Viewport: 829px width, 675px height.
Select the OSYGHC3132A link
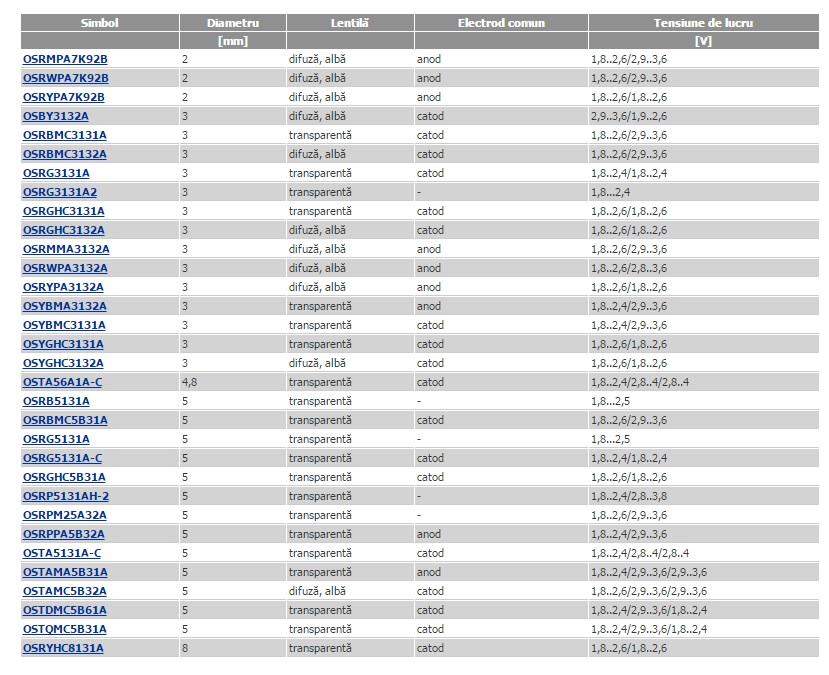(x=63, y=364)
